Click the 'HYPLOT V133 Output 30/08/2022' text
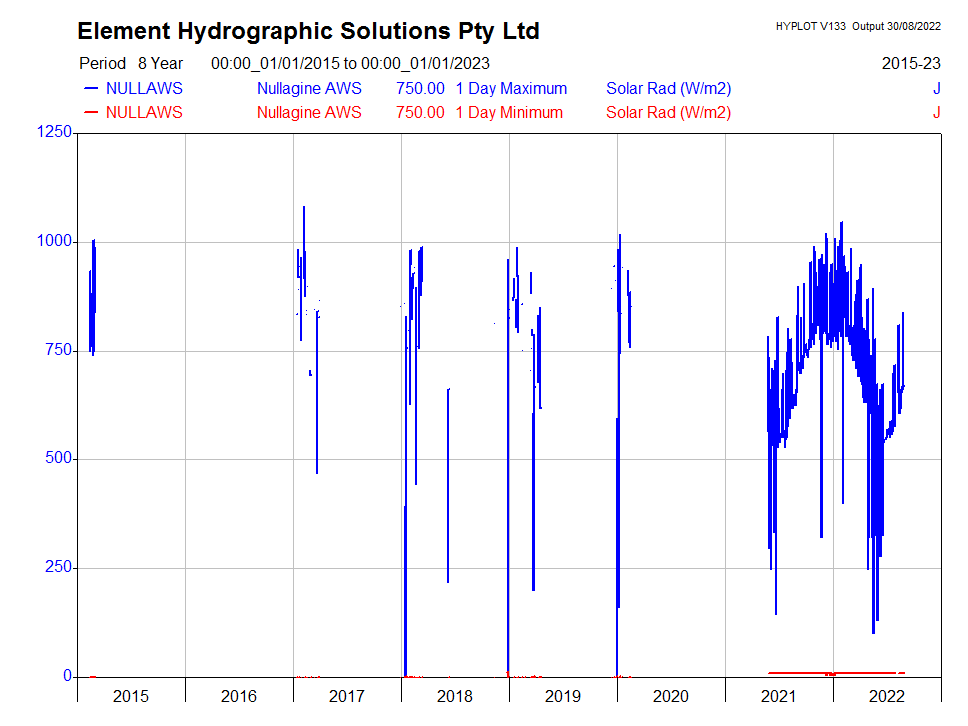The image size is (968, 726). coord(857,27)
